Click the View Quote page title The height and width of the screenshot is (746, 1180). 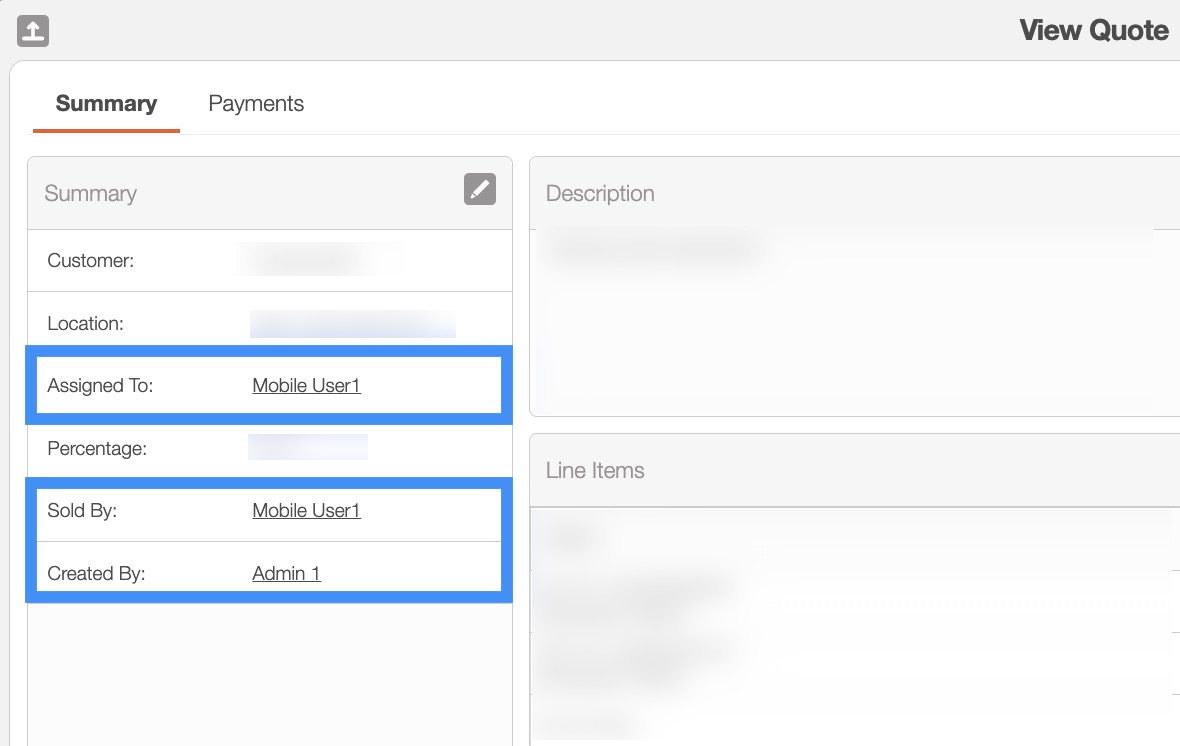(1094, 31)
